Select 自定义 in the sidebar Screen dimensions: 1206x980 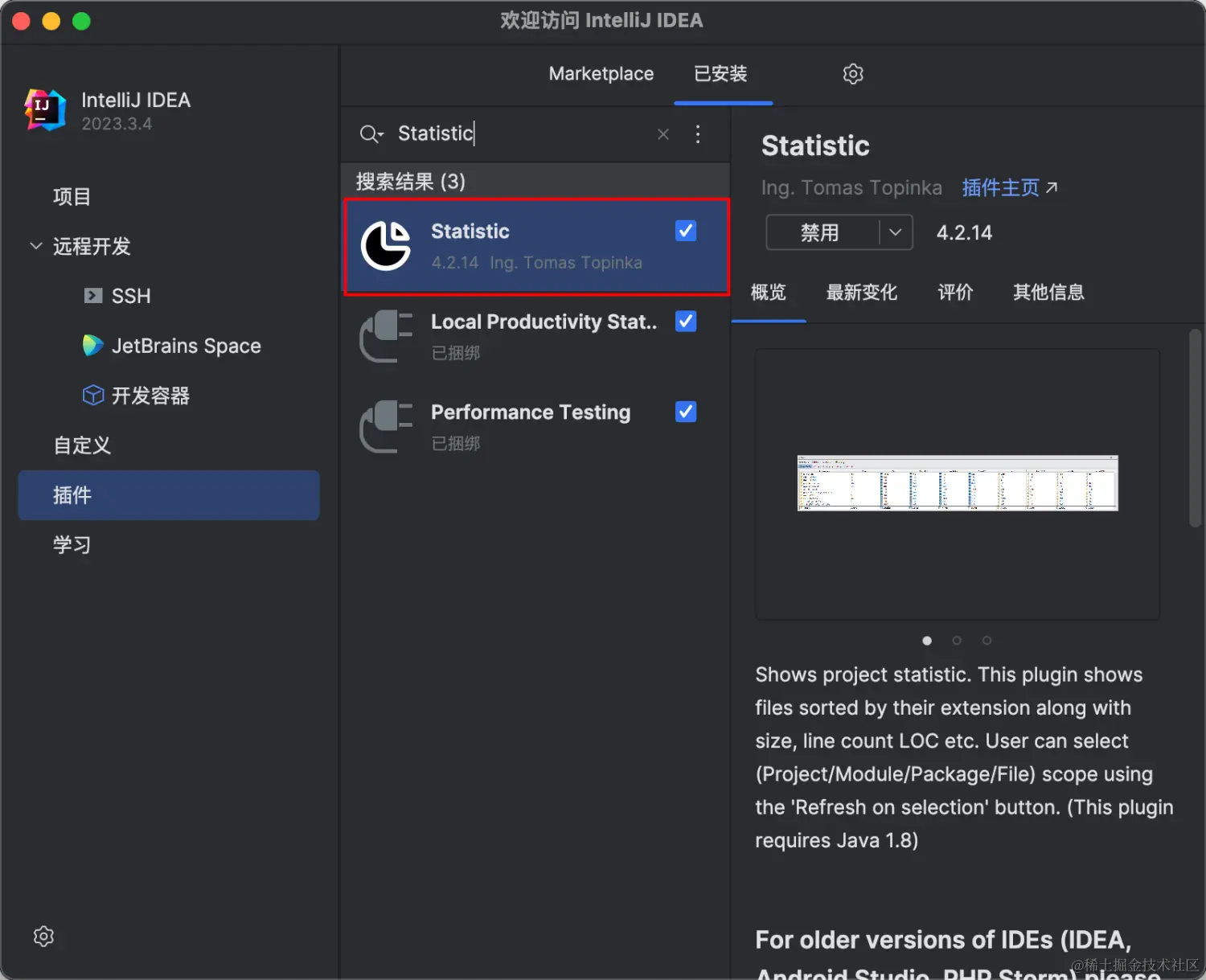point(82,445)
